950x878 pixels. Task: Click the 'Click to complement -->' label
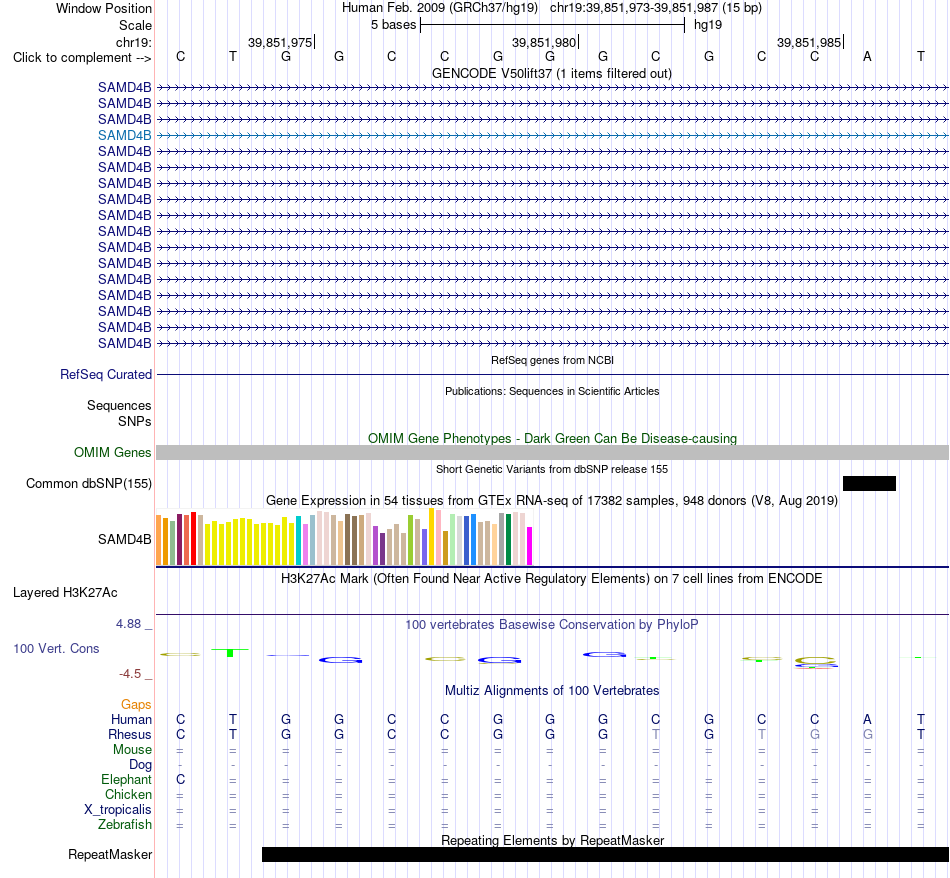click(82, 58)
